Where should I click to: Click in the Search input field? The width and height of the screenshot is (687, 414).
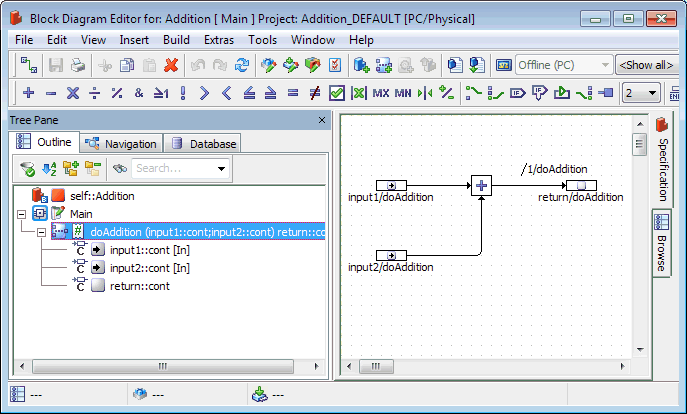click(x=174, y=169)
